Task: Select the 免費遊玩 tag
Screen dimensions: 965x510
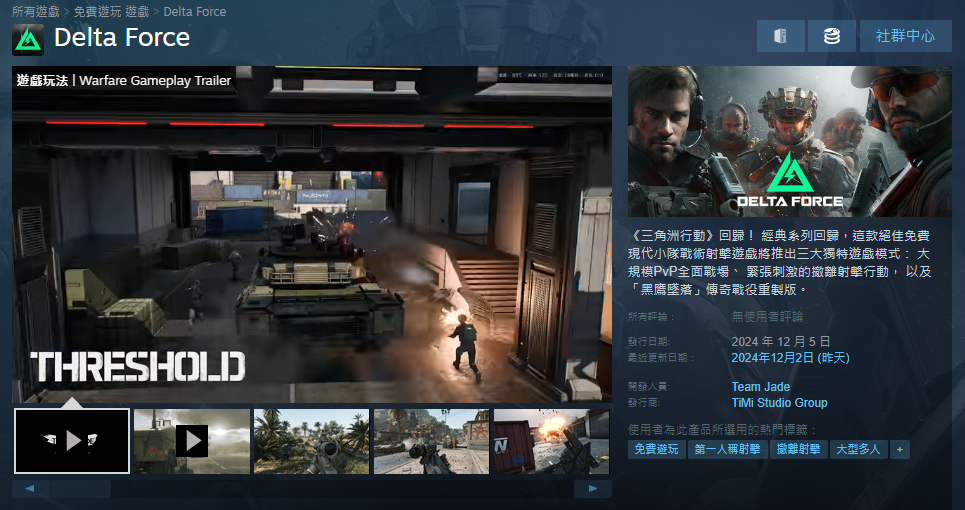Action: click(x=656, y=449)
